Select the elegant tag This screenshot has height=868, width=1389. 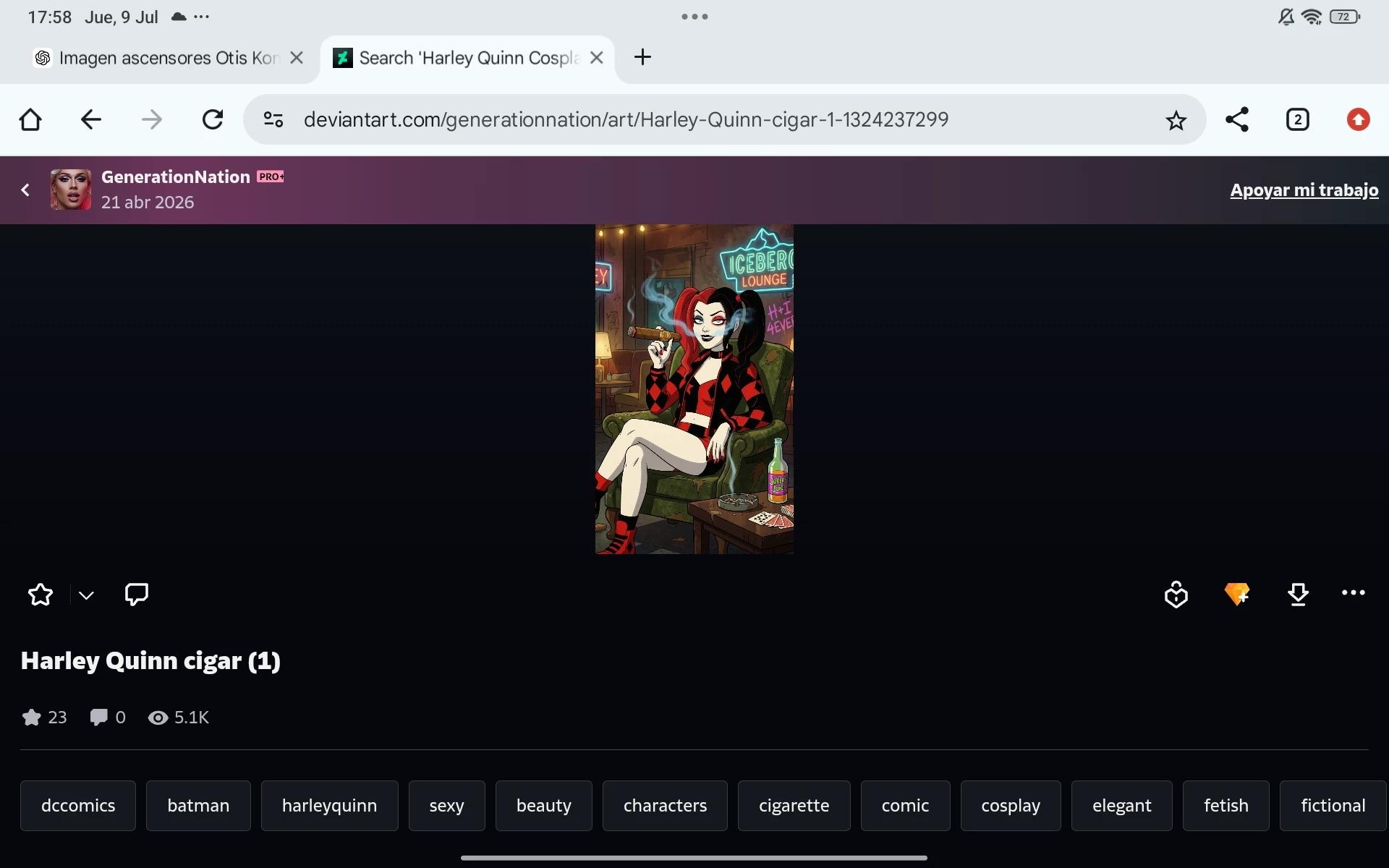click(1121, 806)
